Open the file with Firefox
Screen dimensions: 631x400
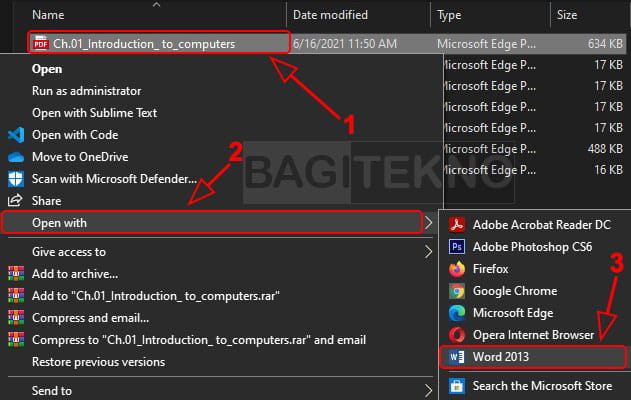[491, 269]
